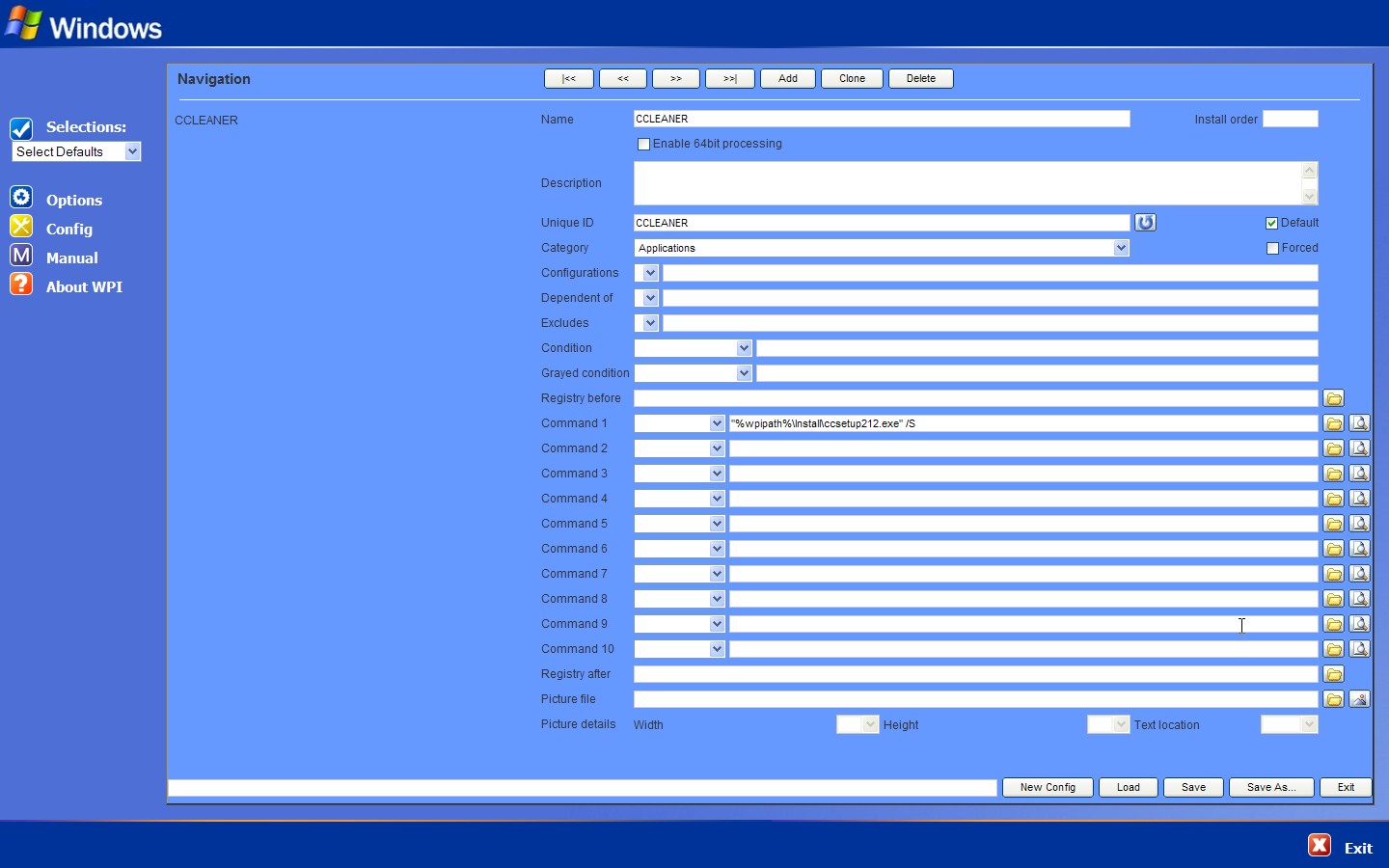The height and width of the screenshot is (868, 1389).
Task: Click into the Name input field
Action: click(882, 119)
